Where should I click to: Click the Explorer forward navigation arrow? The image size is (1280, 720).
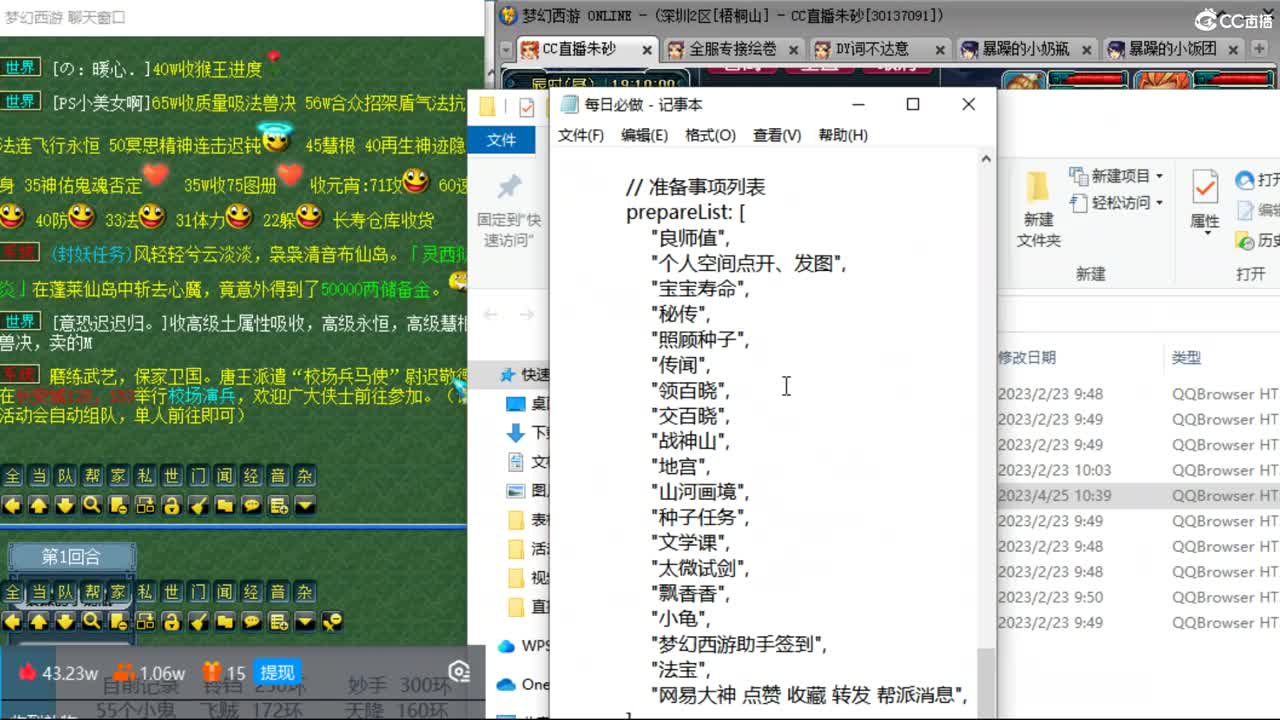(527, 315)
